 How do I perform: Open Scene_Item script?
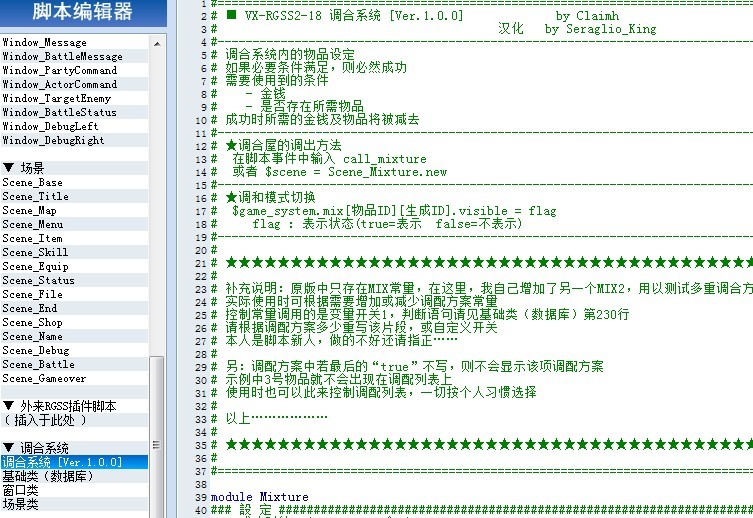click(74, 238)
